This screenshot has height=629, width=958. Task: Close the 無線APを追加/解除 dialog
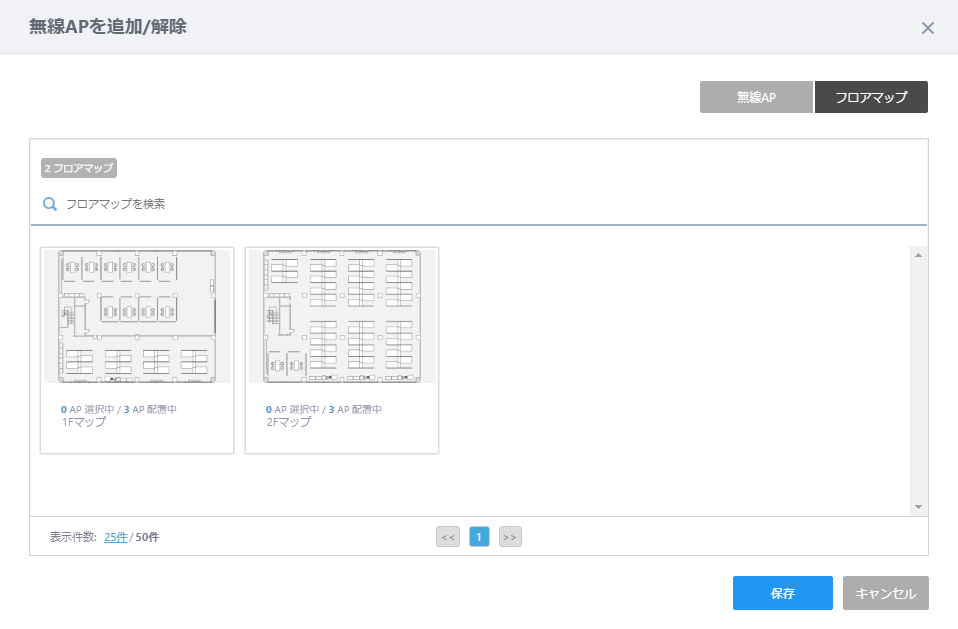[927, 28]
